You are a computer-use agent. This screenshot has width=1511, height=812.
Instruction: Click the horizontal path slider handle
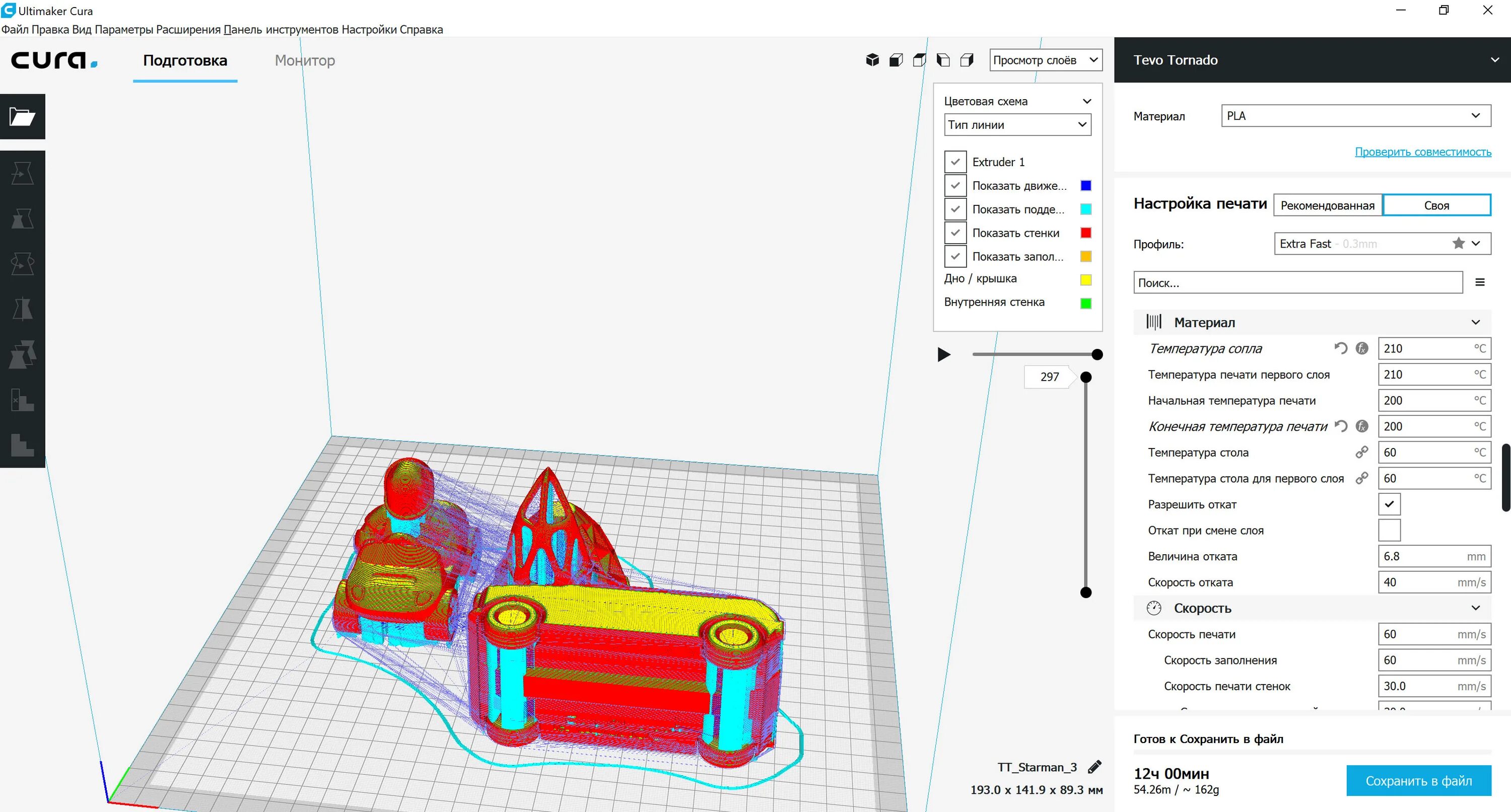point(1097,354)
